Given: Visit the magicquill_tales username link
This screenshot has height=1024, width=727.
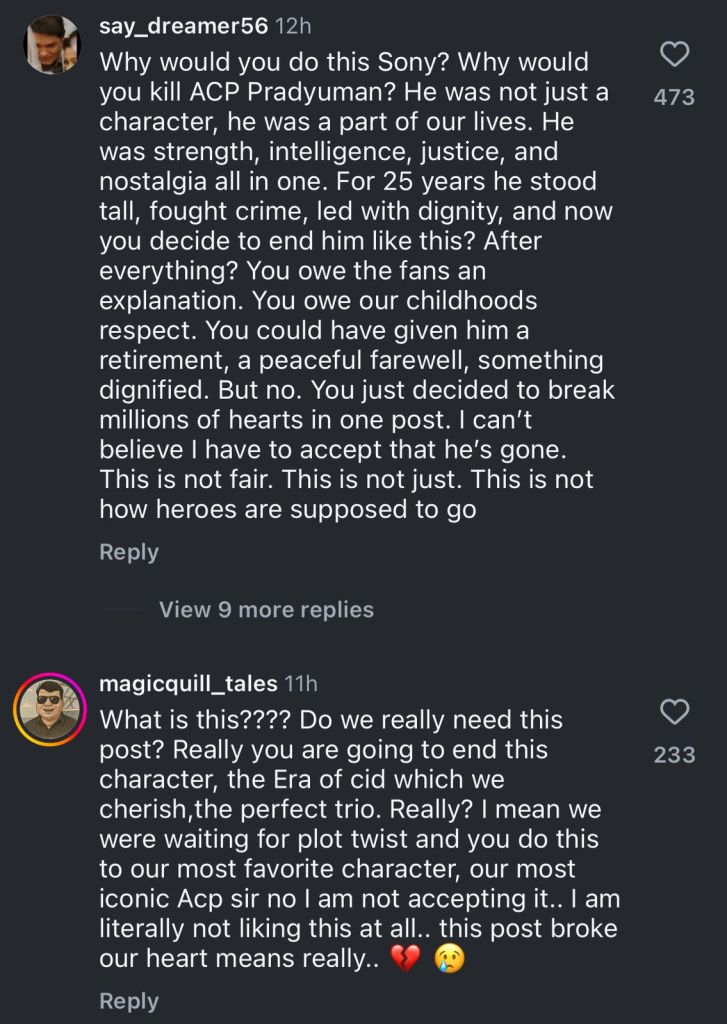Looking at the screenshot, I should pyautogui.click(x=189, y=683).
